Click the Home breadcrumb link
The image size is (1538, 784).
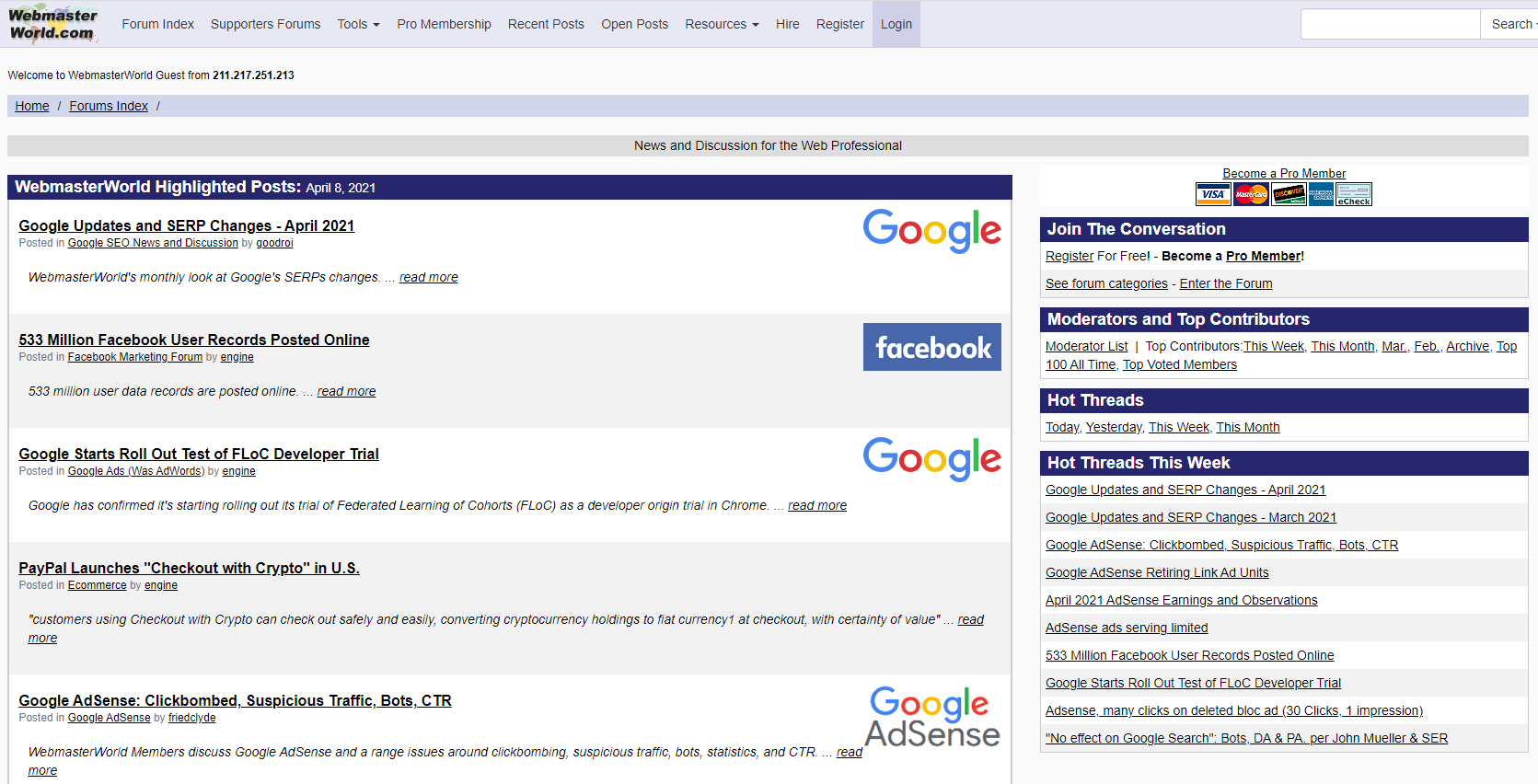[32, 106]
